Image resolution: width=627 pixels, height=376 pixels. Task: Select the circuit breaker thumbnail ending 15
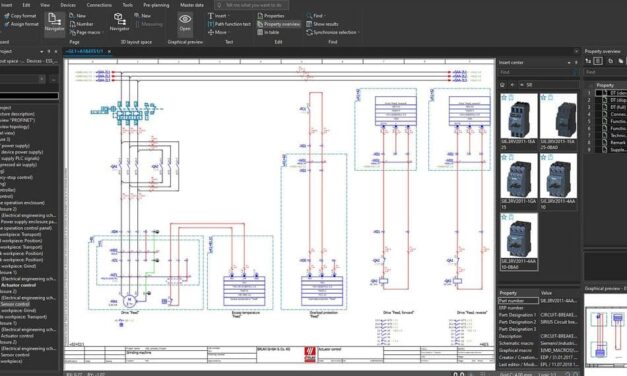[x=519, y=182]
